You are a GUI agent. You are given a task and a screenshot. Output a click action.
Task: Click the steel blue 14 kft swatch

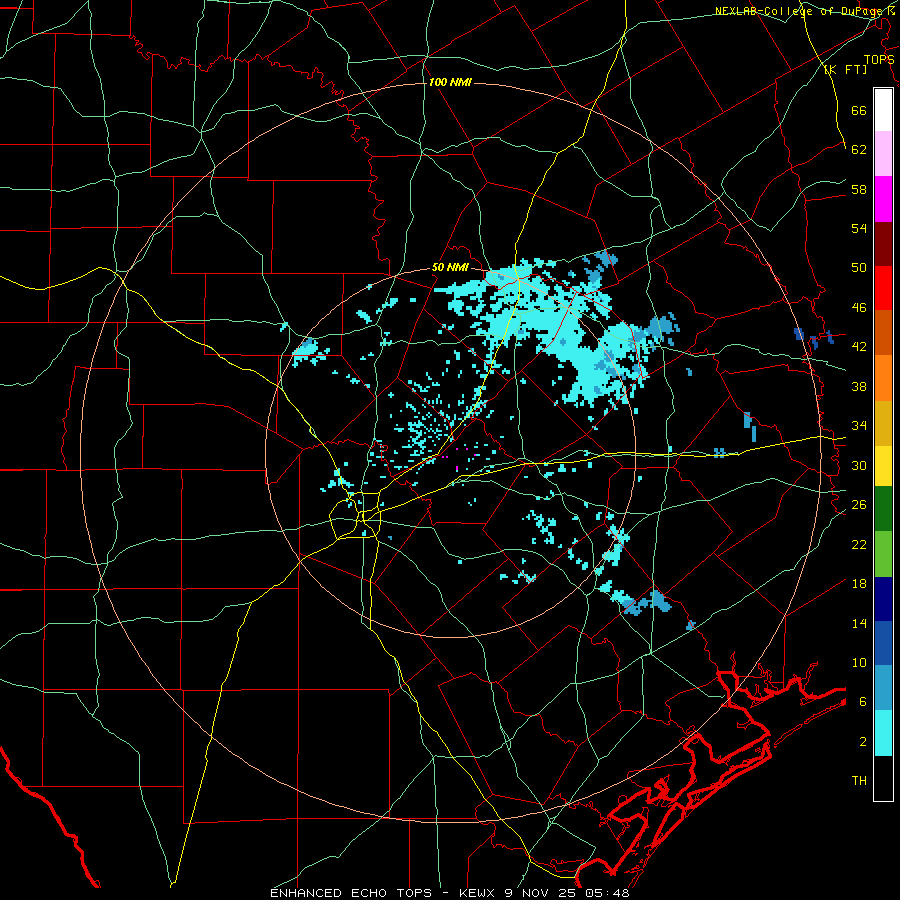883,688
